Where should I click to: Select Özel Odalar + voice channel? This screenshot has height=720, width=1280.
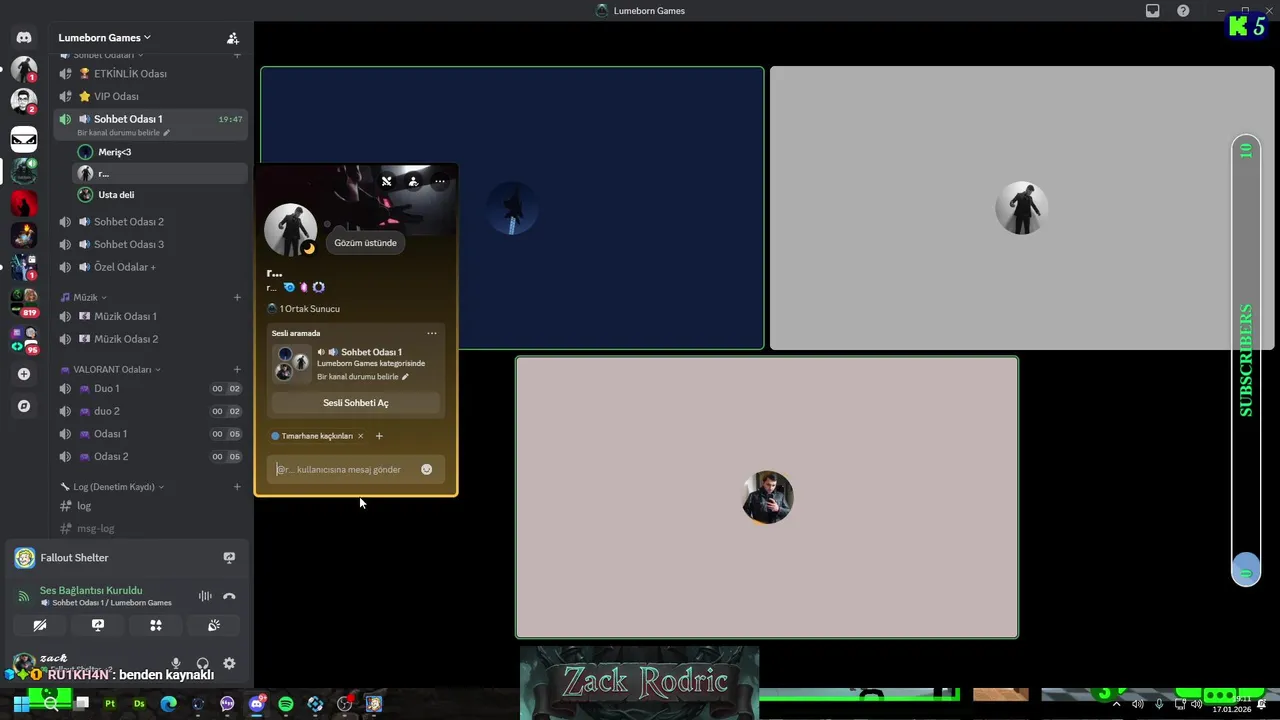[x=150, y=267]
